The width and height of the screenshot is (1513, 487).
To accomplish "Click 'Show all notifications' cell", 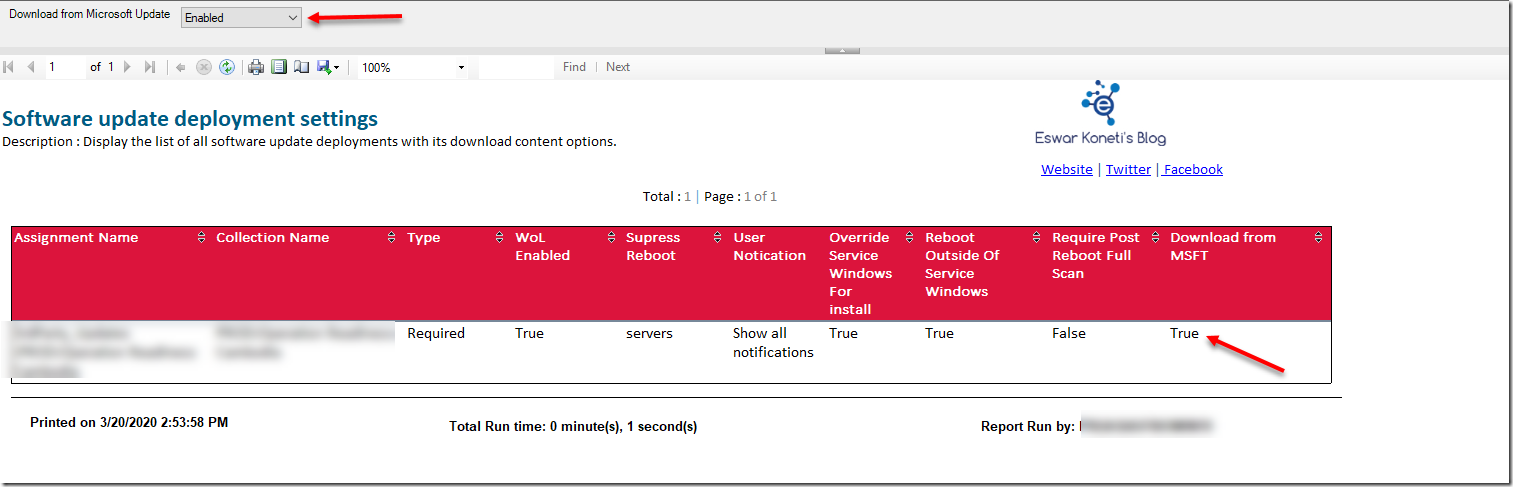I will 773,342.
